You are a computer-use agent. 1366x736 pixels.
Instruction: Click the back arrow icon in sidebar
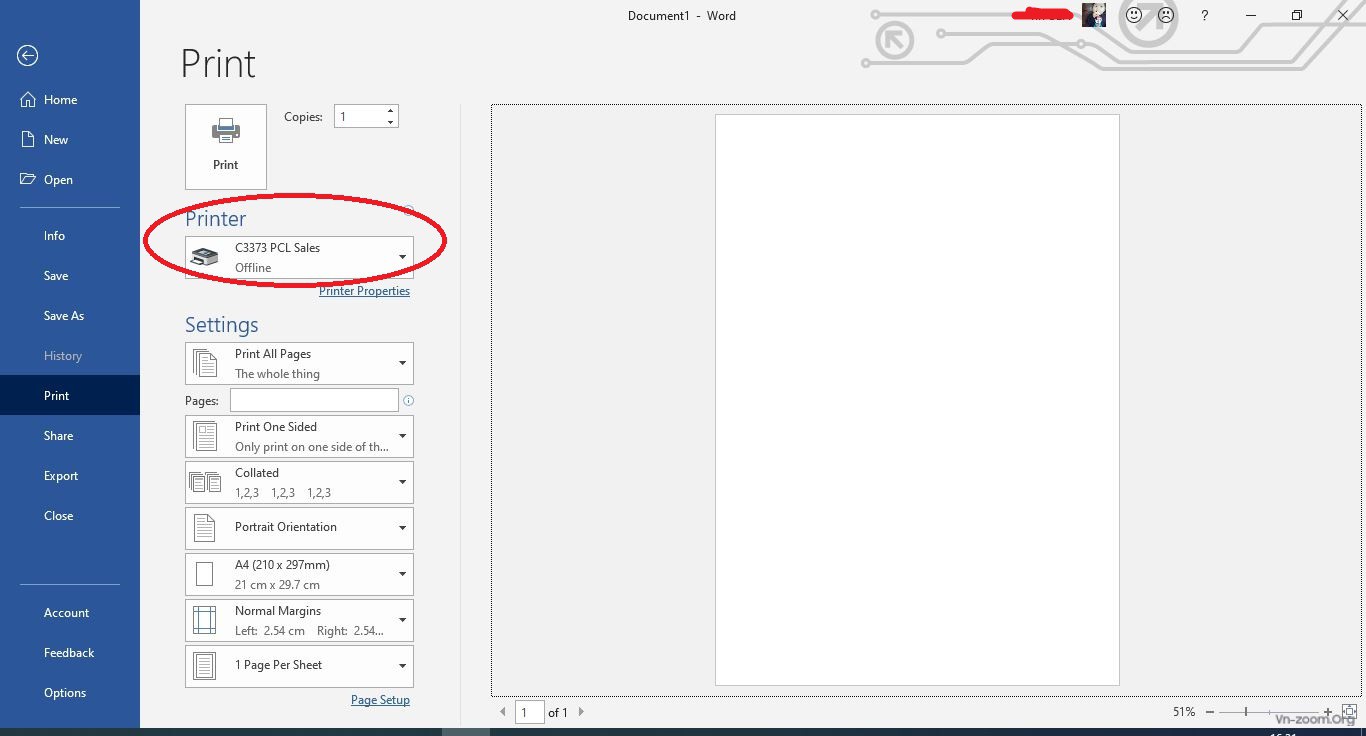coord(28,56)
